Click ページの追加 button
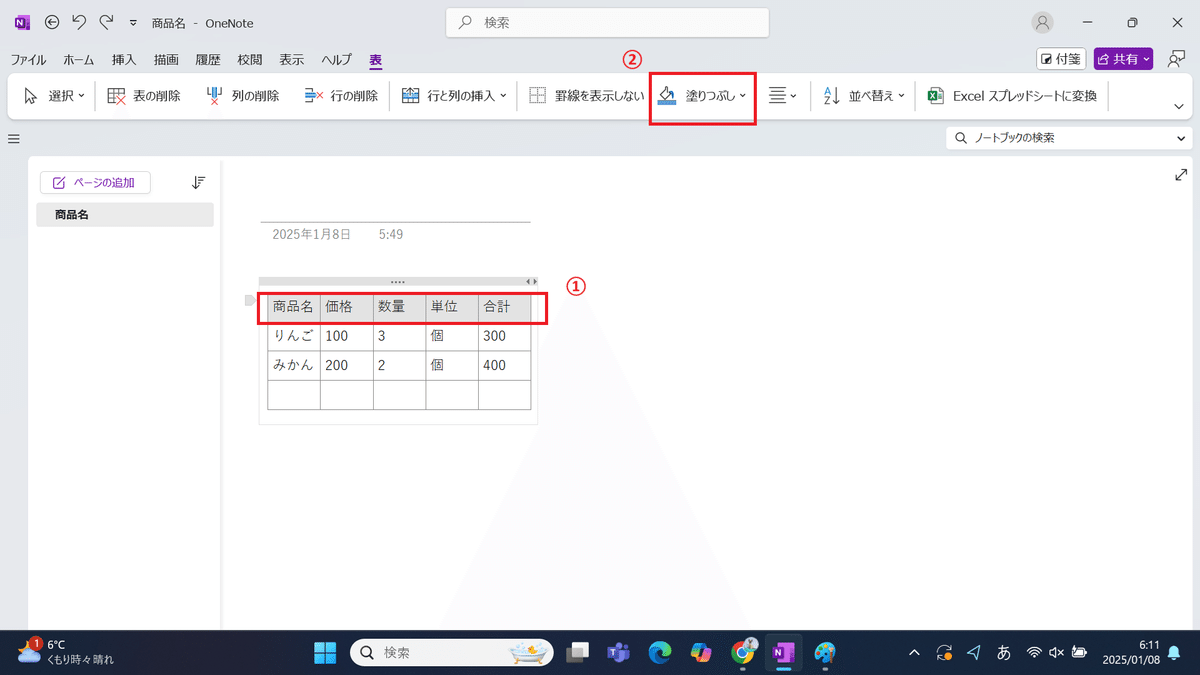1200x675 pixels. click(95, 182)
